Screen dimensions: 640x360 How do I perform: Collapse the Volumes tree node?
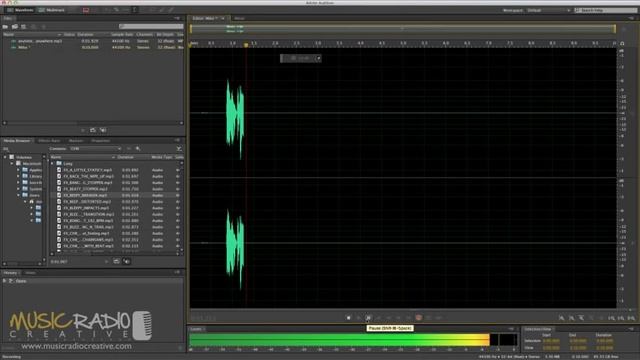click(x=5, y=157)
